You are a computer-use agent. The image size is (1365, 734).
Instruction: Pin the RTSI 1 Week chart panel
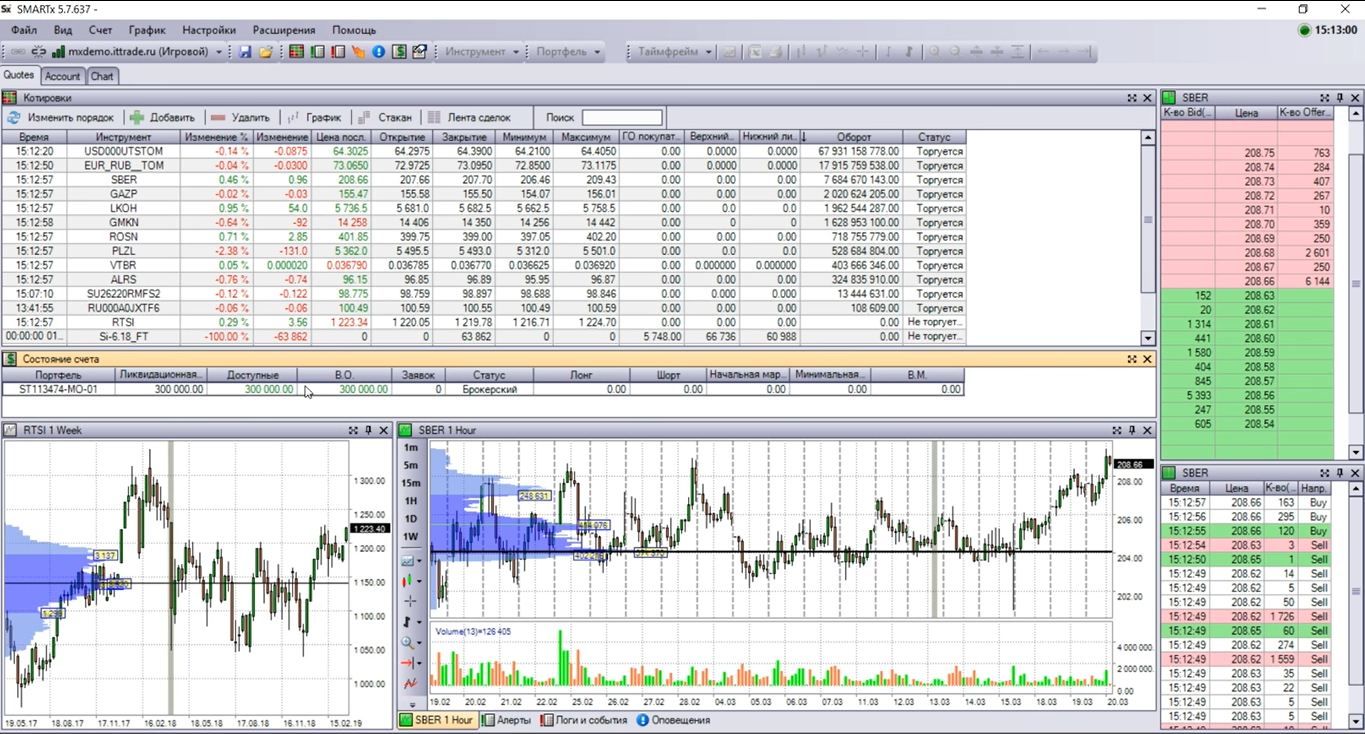(368, 430)
